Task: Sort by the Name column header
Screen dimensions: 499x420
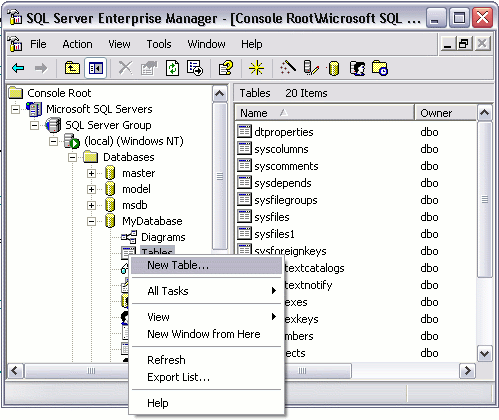Action: [x=324, y=113]
